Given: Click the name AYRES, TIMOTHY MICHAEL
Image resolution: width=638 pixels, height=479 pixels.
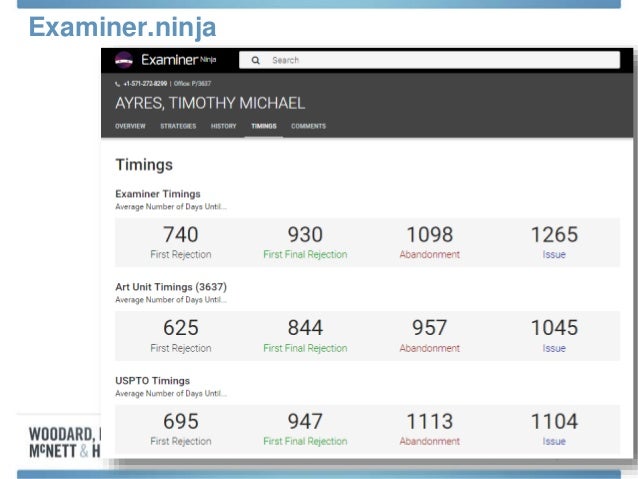Looking at the screenshot, I should coord(210,103).
